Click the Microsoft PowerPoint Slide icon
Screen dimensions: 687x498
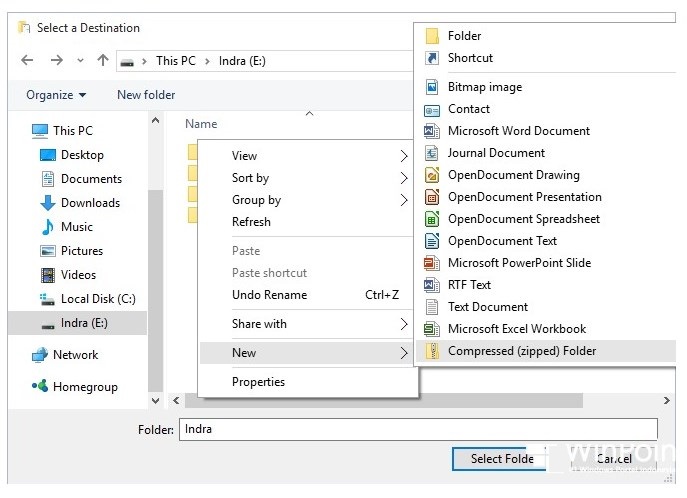point(432,263)
